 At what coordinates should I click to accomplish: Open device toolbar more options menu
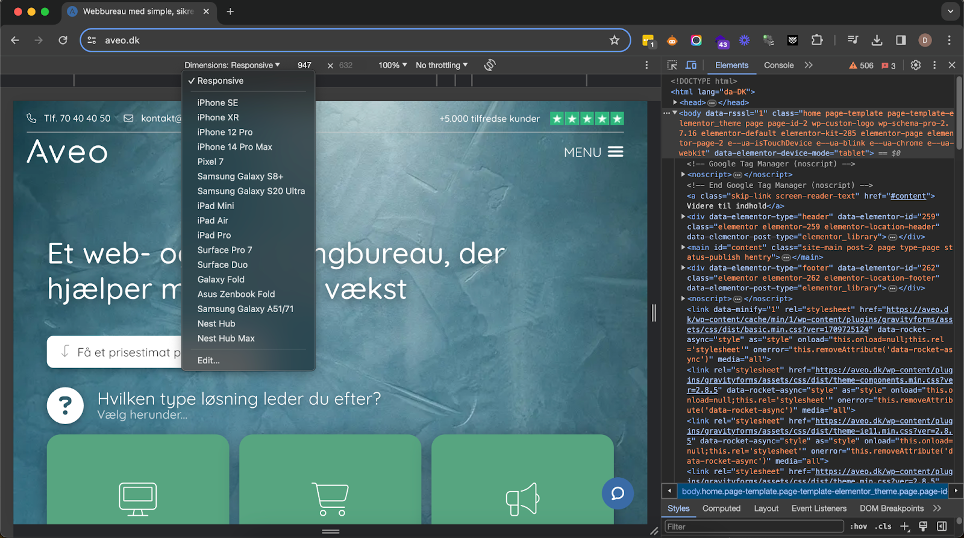[646, 65]
